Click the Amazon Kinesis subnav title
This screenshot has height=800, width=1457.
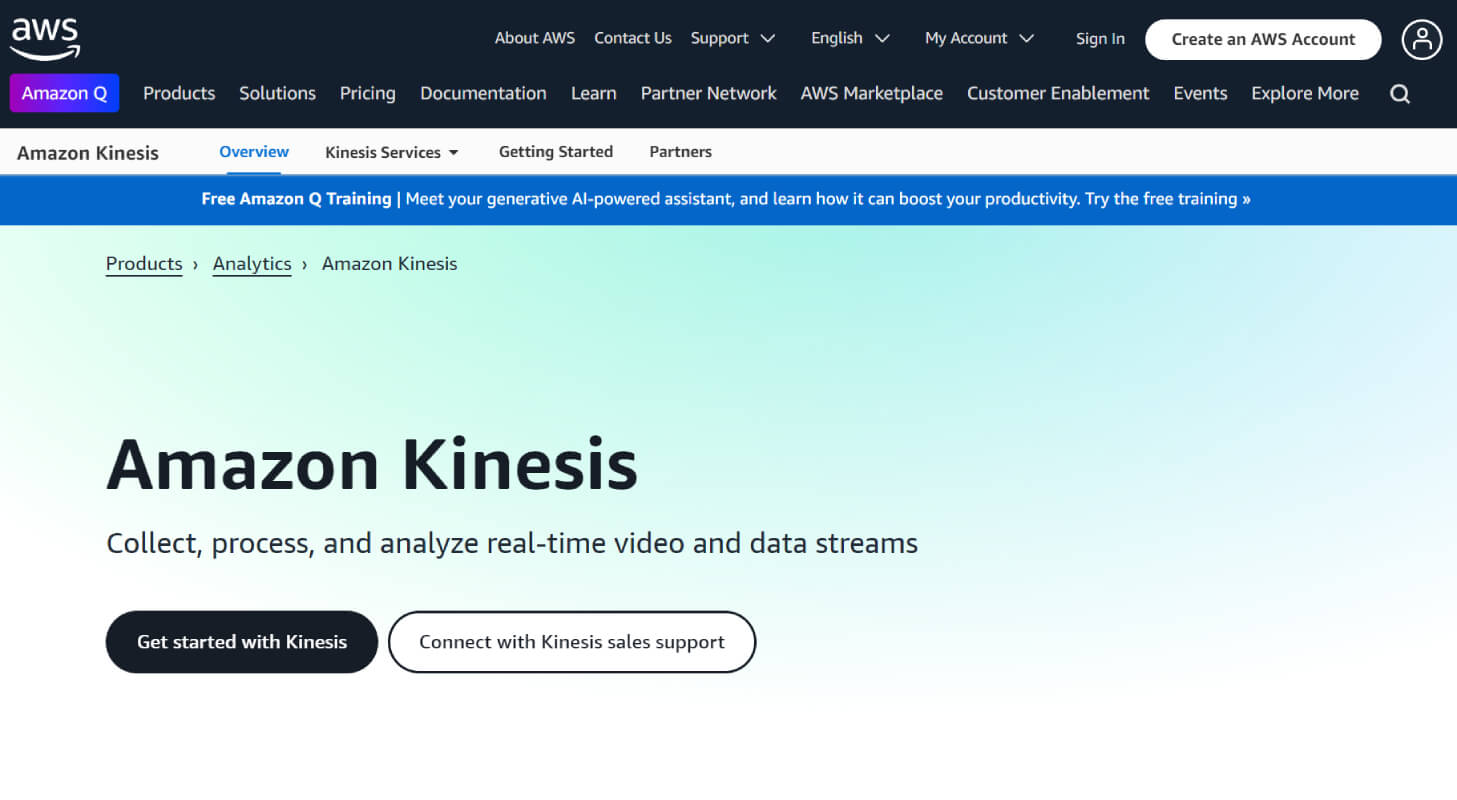[88, 153]
